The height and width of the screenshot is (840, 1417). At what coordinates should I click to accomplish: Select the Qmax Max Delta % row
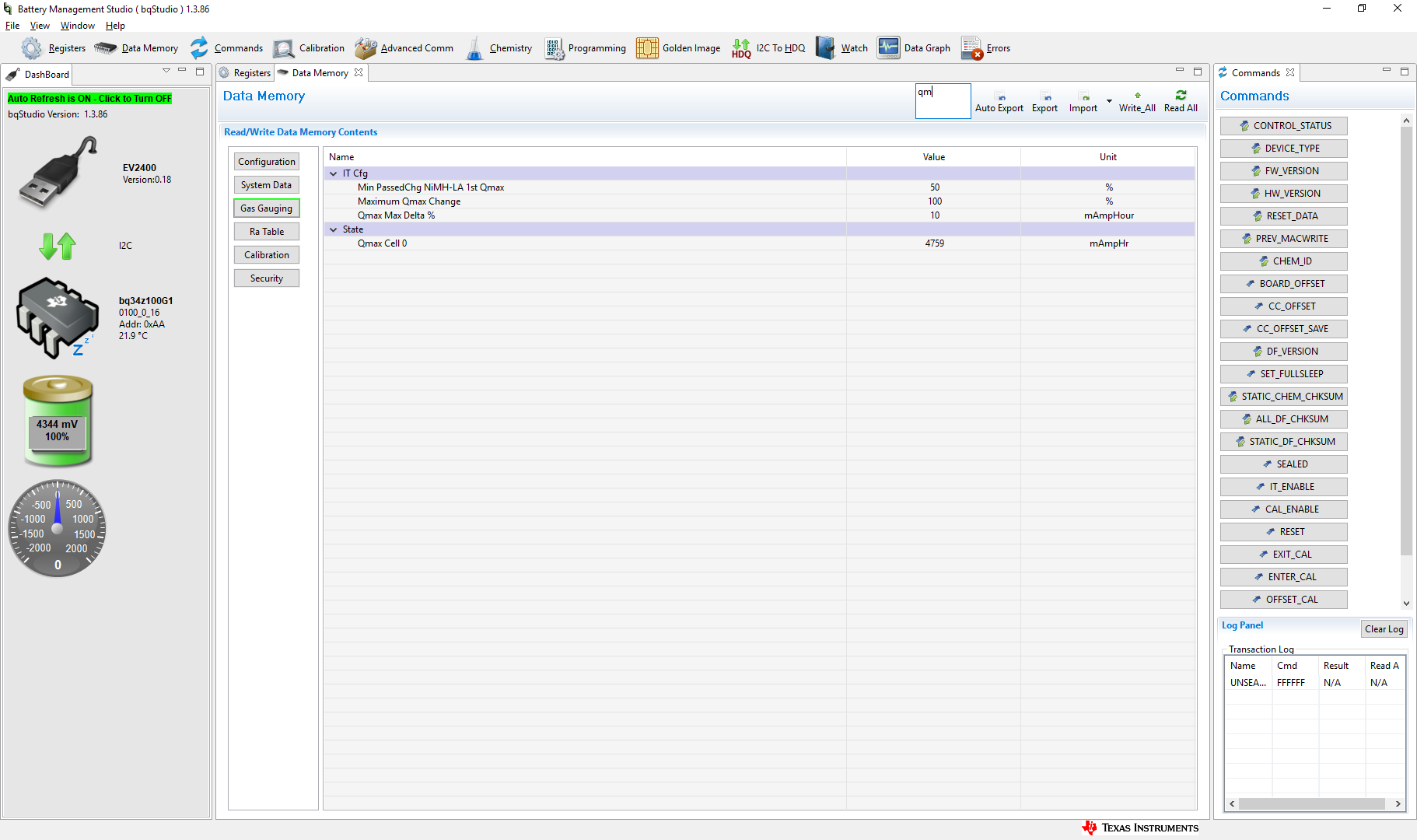[x=759, y=215]
